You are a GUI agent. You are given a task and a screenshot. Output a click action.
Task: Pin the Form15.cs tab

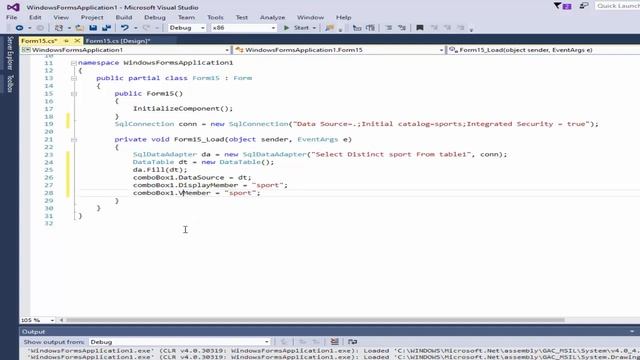[x=66, y=41]
